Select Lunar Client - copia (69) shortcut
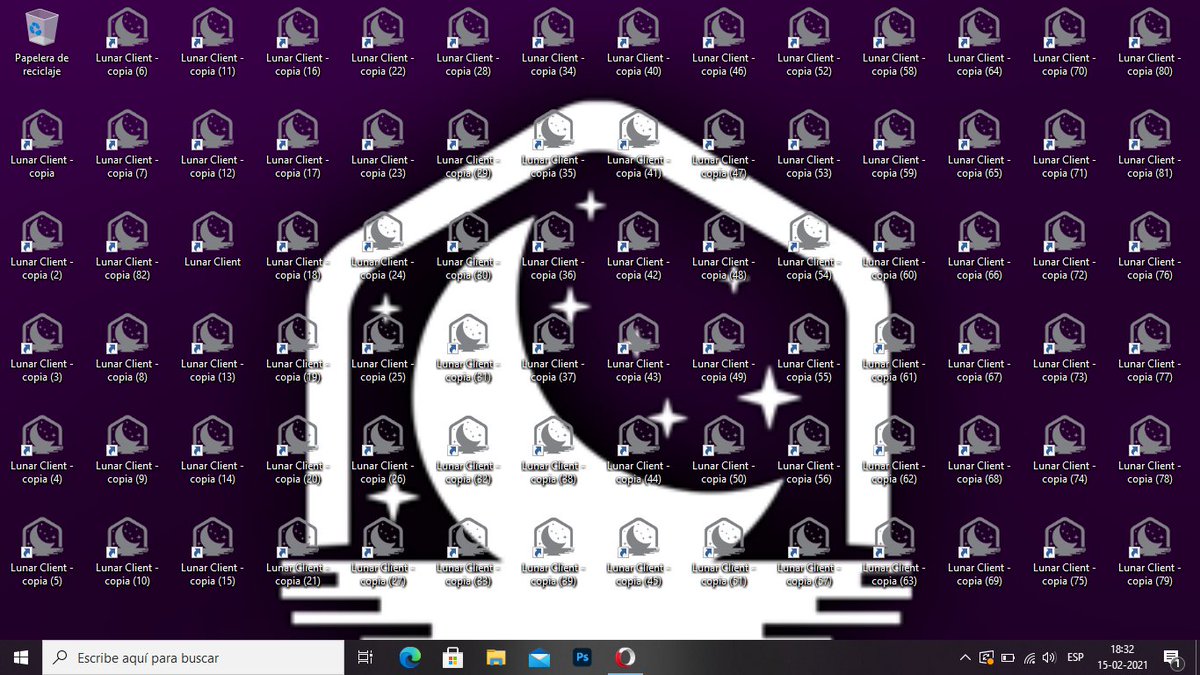The height and width of the screenshot is (675, 1200). [x=979, y=554]
